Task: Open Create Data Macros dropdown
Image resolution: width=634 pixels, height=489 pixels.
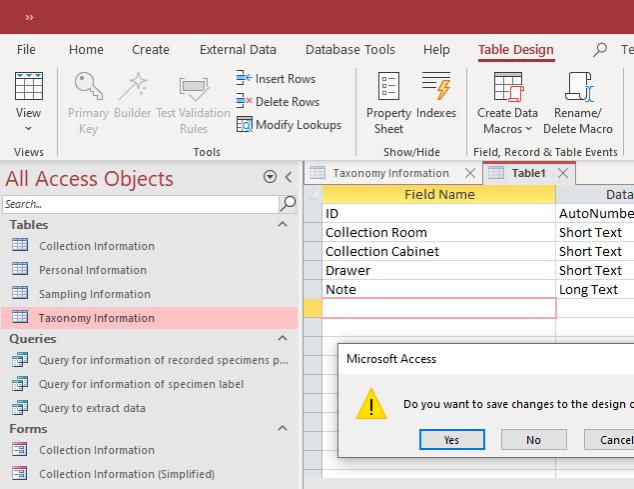Action: tap(507, 104)
